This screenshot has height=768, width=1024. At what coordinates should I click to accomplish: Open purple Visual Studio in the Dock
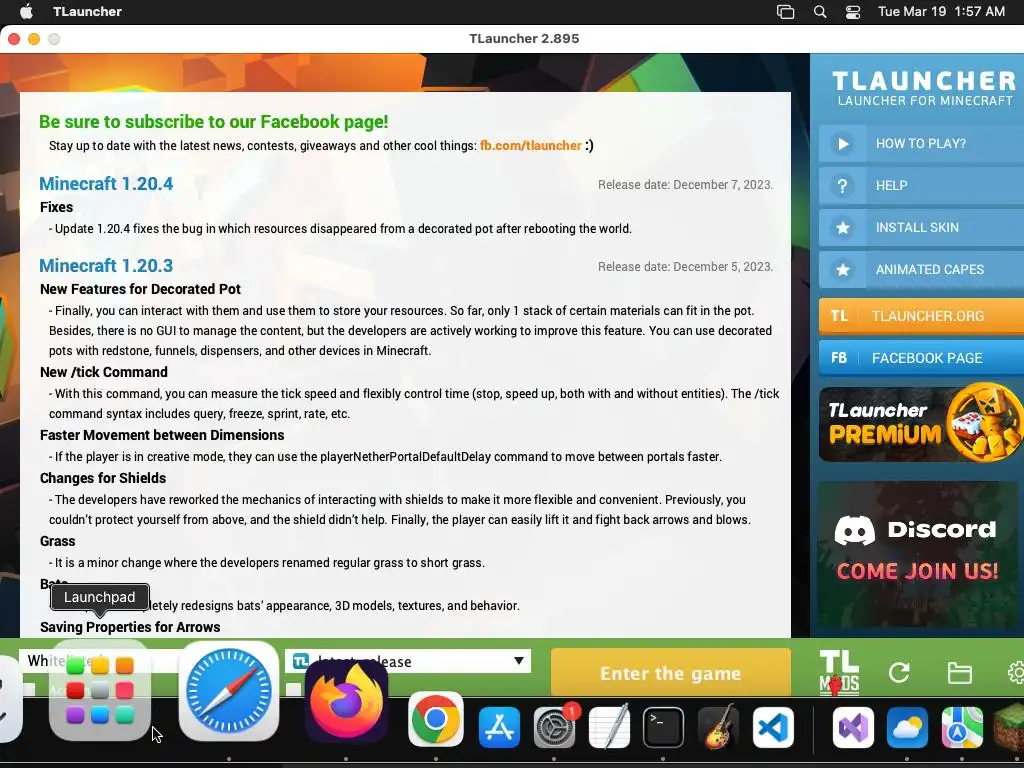click(853, 727)
